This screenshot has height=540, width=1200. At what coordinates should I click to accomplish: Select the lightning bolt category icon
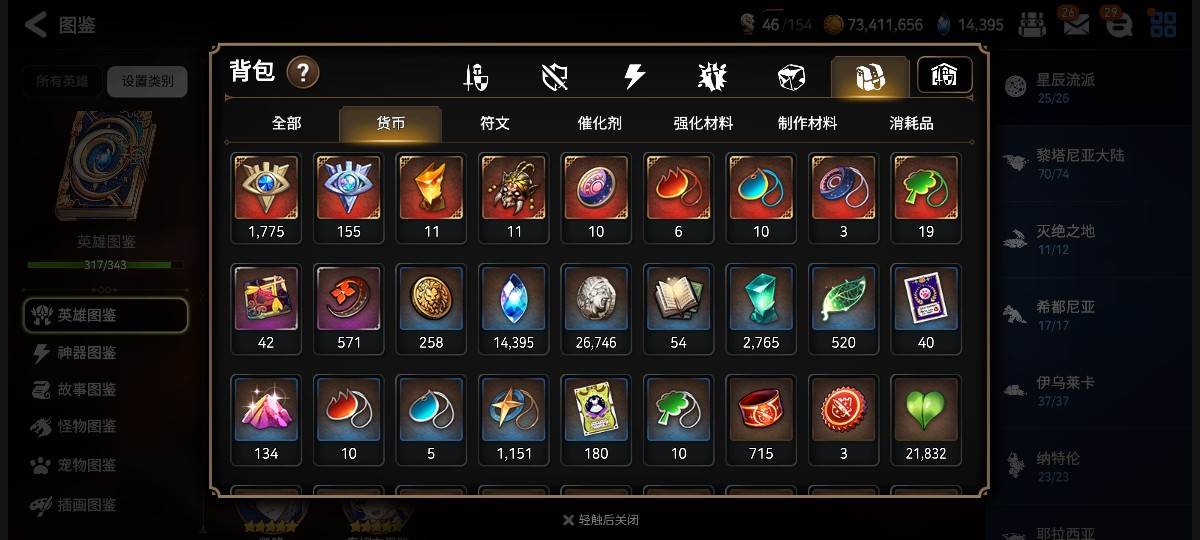pyautogui.click(x=634, y=77)
